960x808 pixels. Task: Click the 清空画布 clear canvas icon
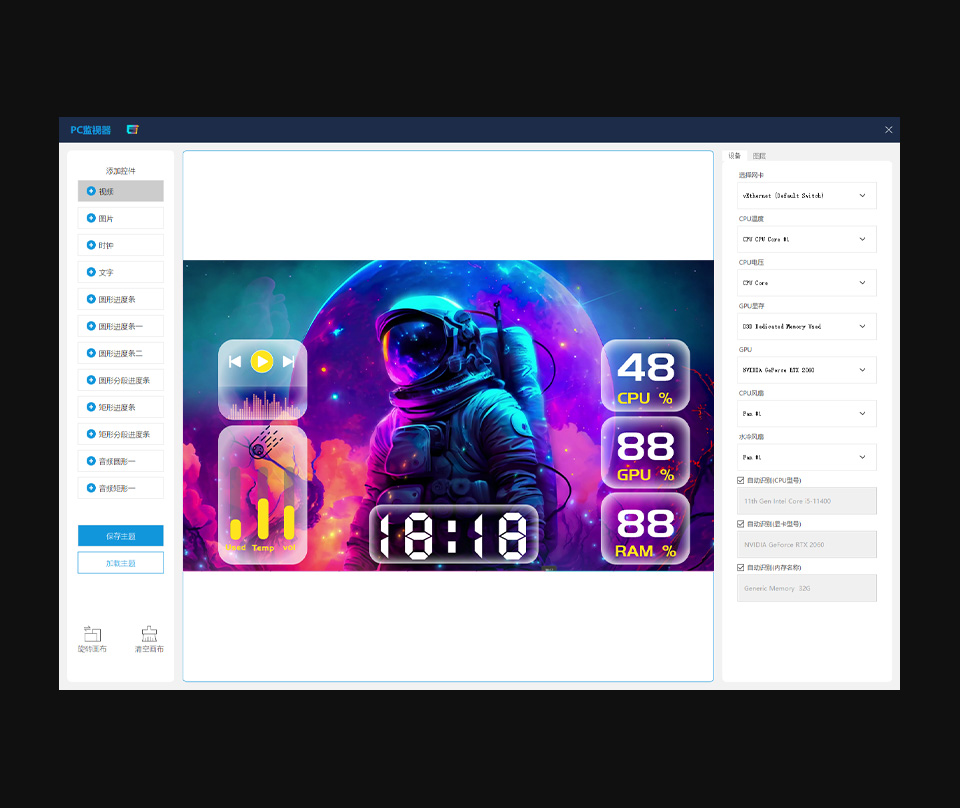(x=149, y=634)
